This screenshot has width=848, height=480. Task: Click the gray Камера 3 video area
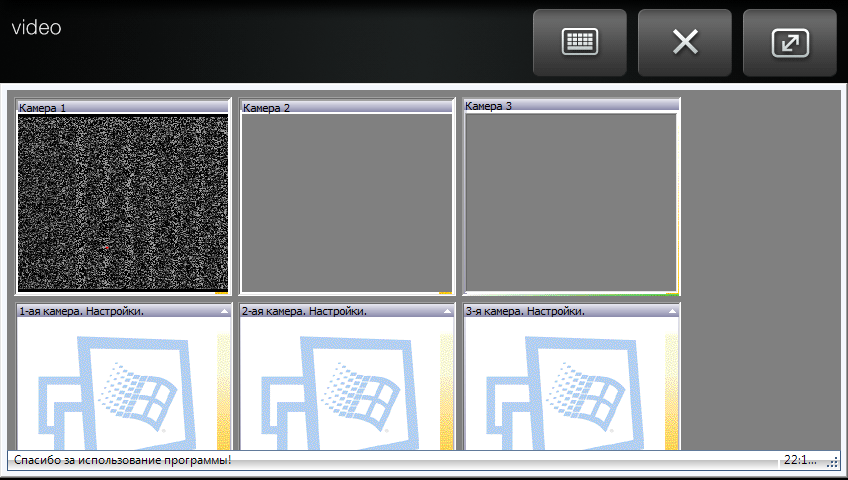[571, 202]
